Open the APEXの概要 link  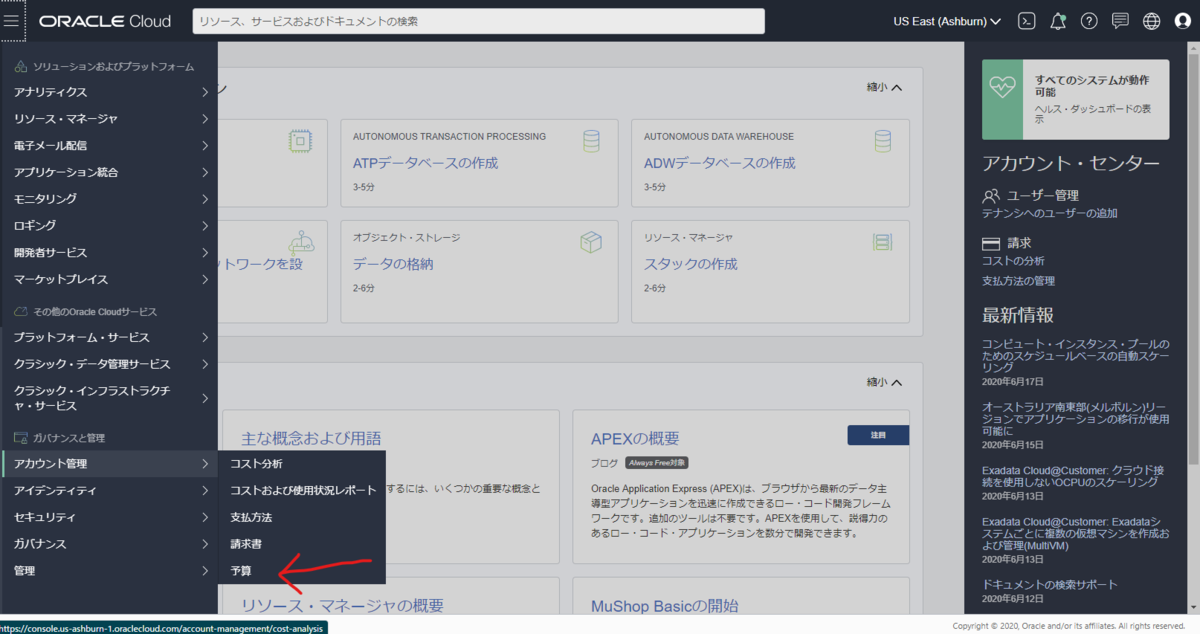click(635, 438)
